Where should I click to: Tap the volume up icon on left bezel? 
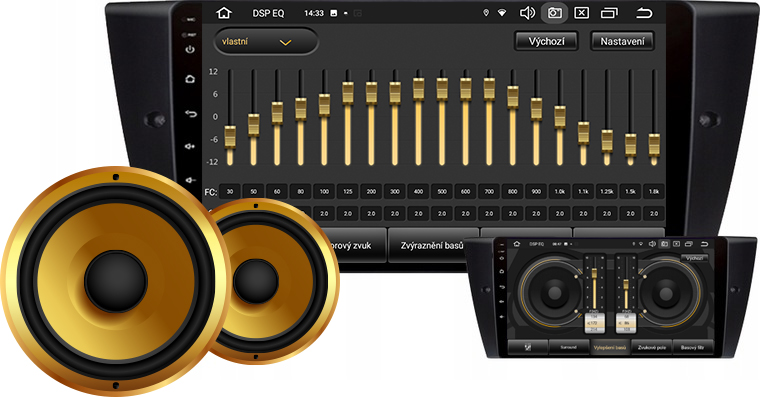point(190,146)
